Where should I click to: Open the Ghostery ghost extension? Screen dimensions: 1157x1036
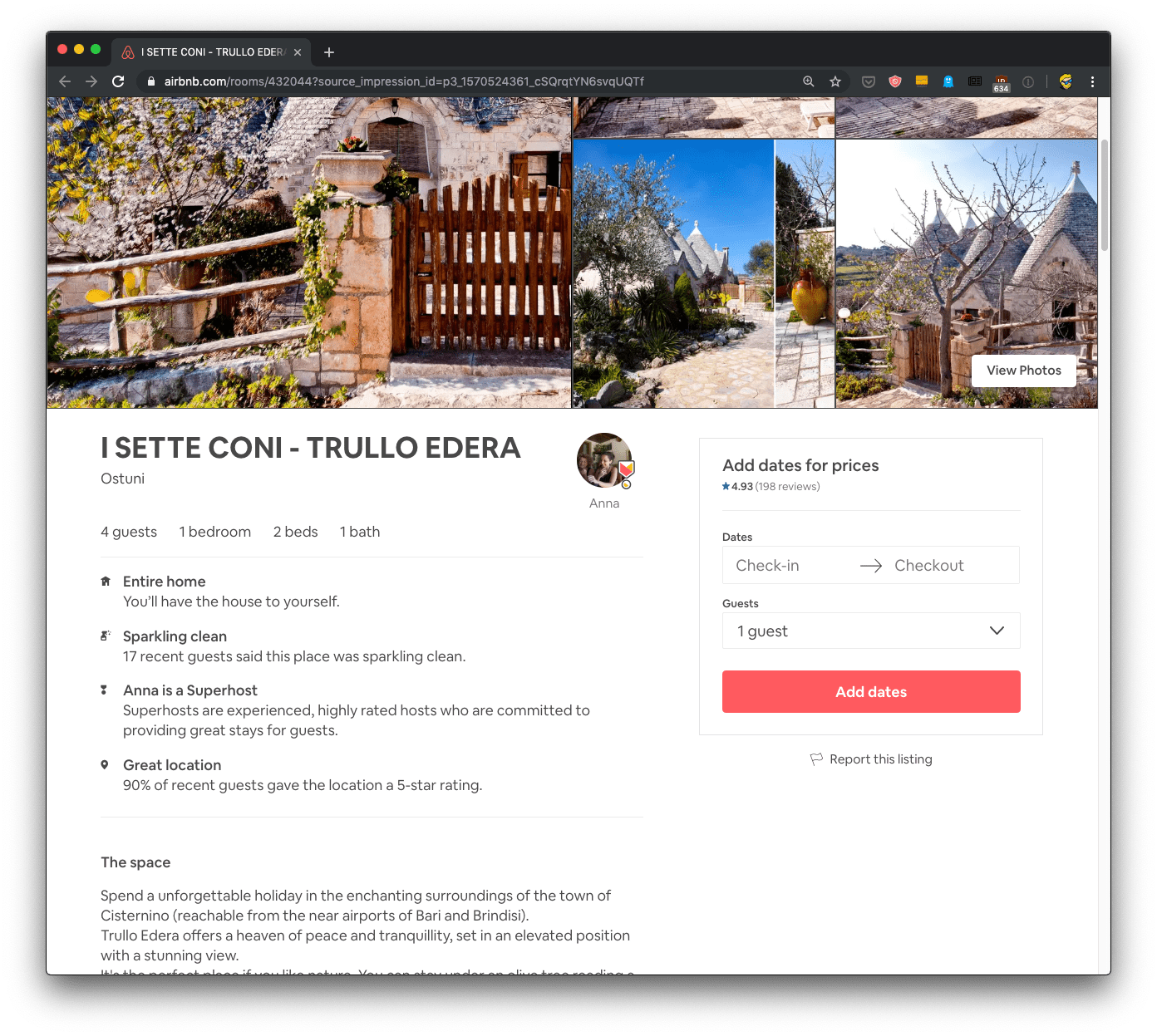pyautogui.click(x=948, y=81)
